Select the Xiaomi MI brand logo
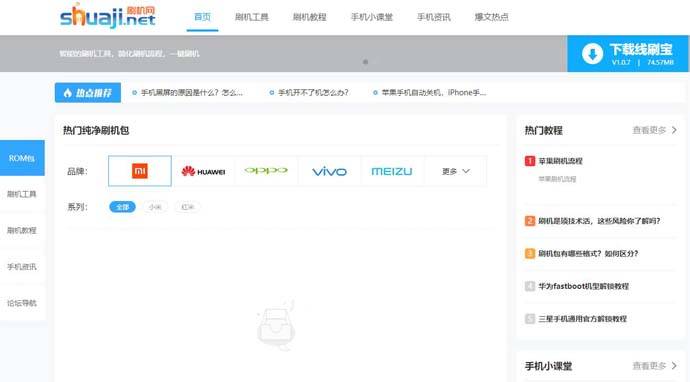 [x=140, y=171]
